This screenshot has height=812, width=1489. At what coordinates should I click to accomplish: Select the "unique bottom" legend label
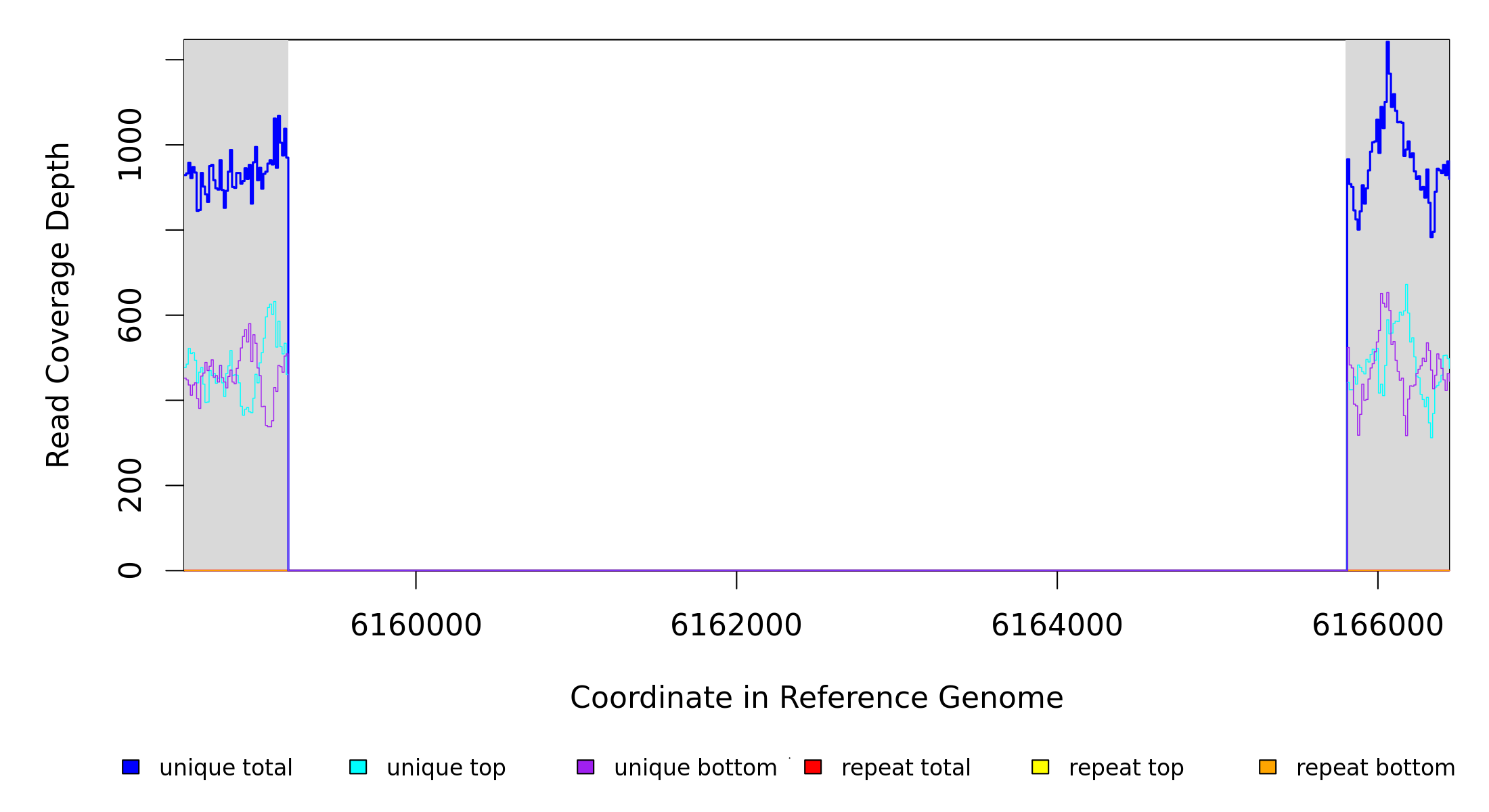(695, 768)
